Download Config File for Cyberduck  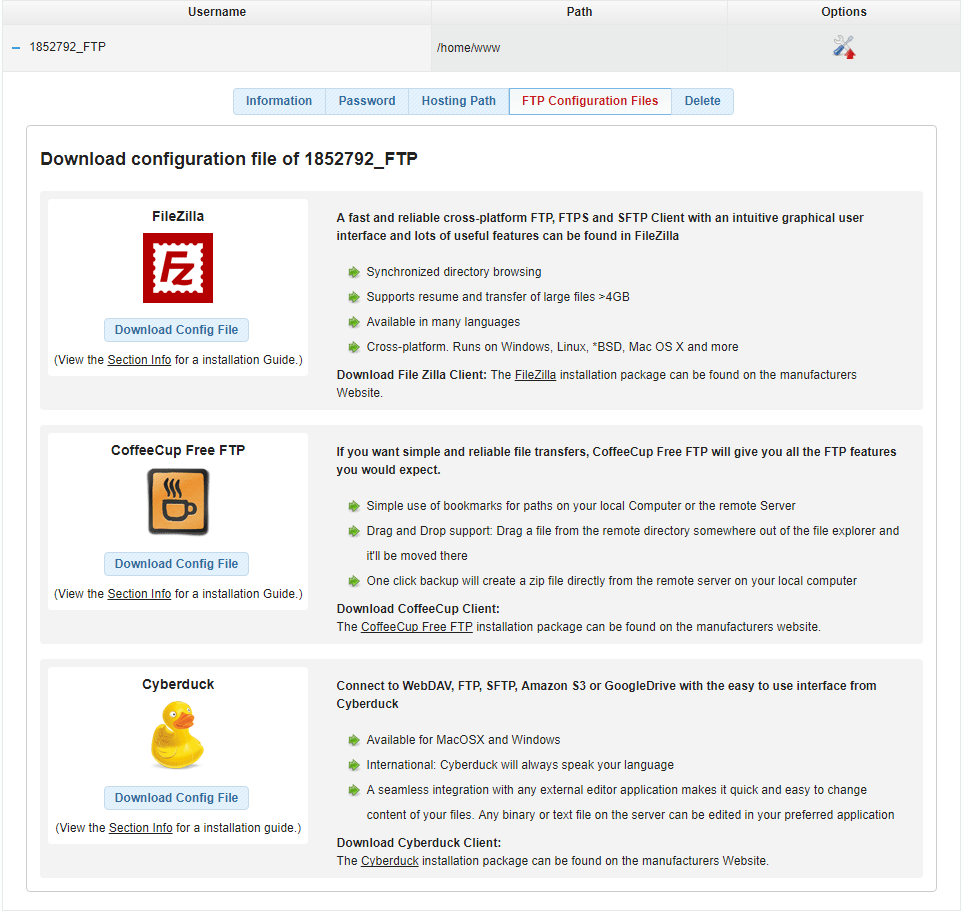click(x=176, y=798)
